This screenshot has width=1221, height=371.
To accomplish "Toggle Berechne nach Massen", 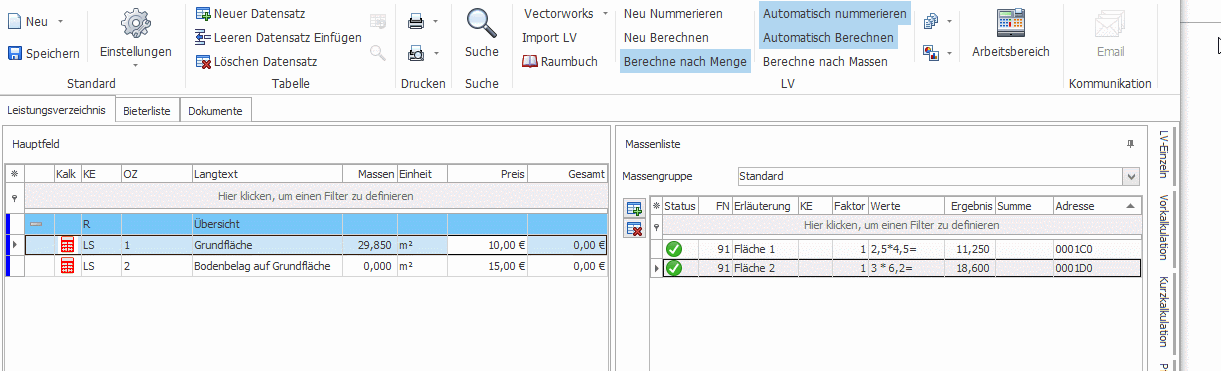I will [825, 61].
